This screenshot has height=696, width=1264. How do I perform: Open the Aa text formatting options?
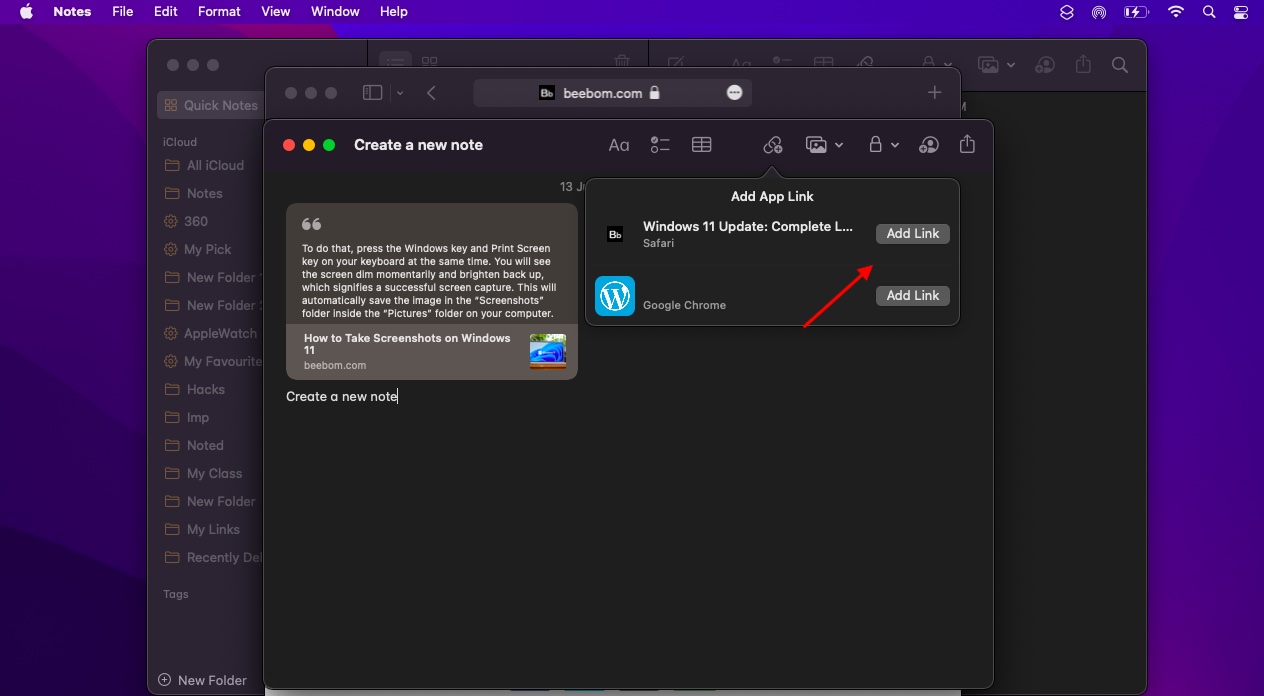(619, 145)
